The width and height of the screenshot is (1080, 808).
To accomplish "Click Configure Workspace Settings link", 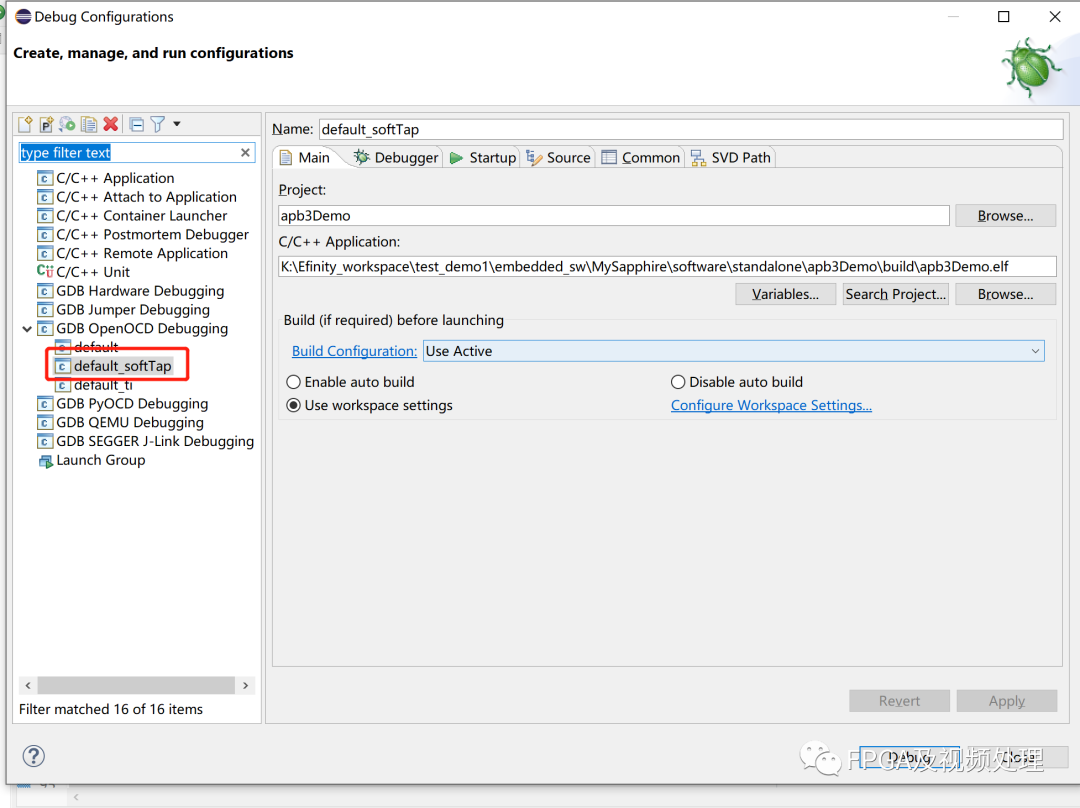I will (771, 405).
